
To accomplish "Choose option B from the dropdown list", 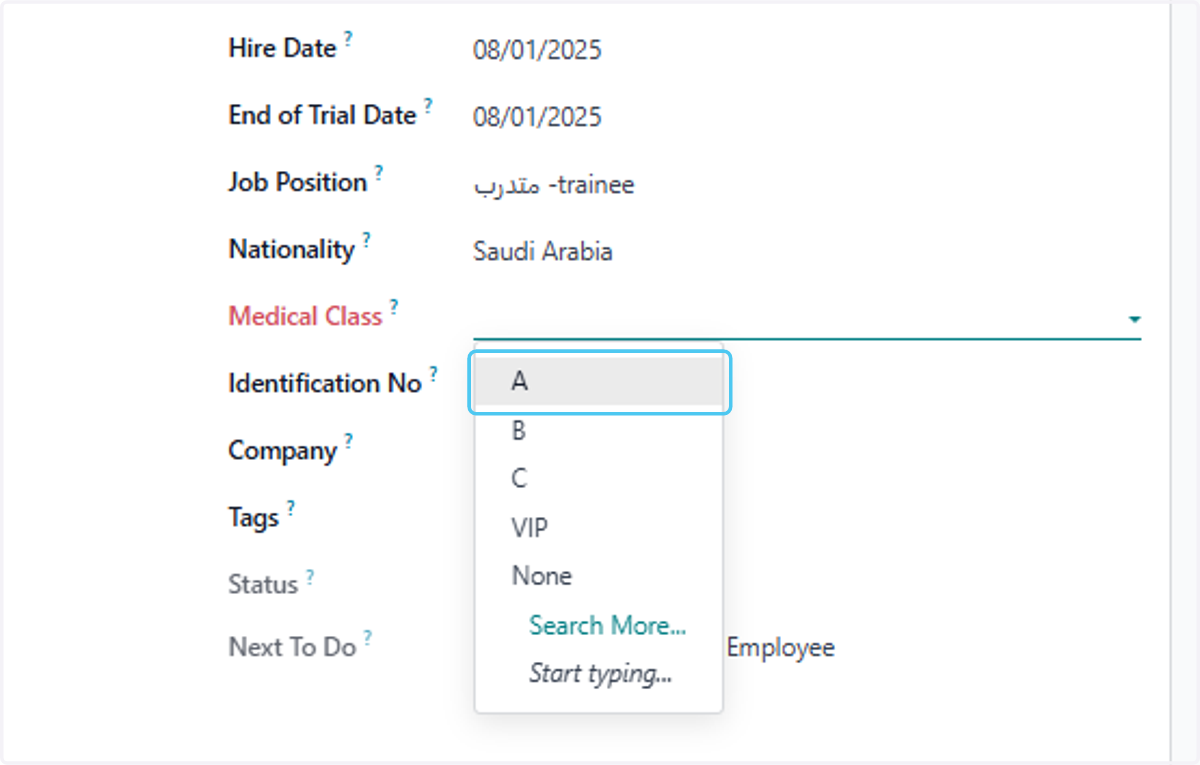I will 599,430.
